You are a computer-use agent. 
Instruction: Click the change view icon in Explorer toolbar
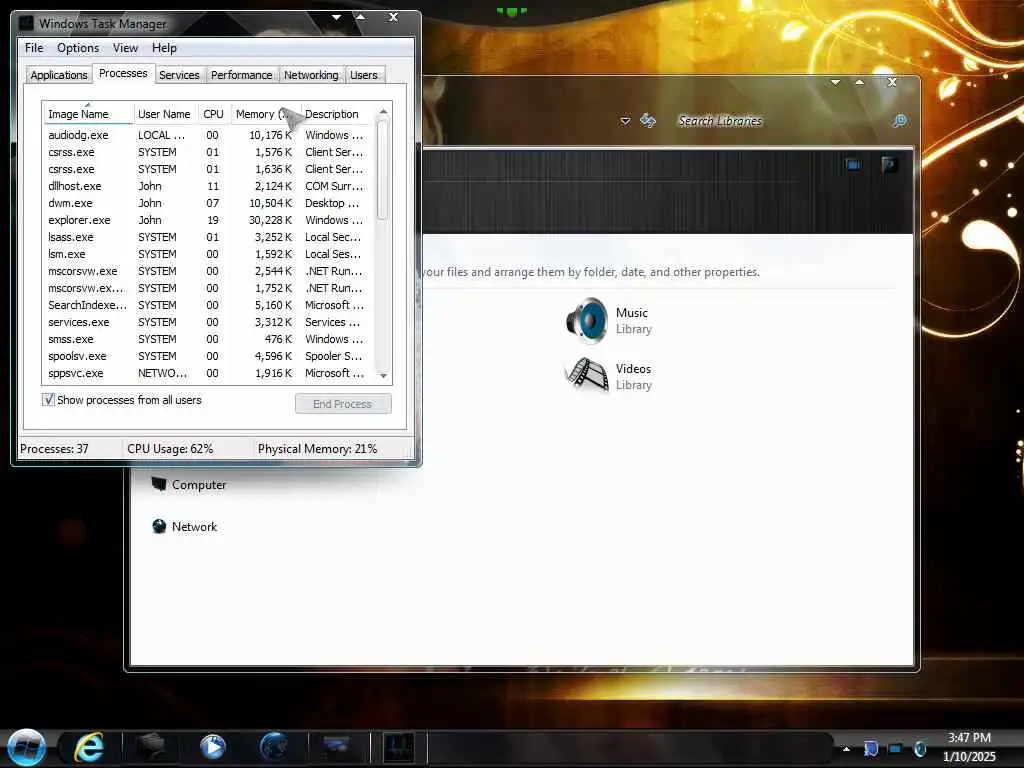[x=853, y=164]
